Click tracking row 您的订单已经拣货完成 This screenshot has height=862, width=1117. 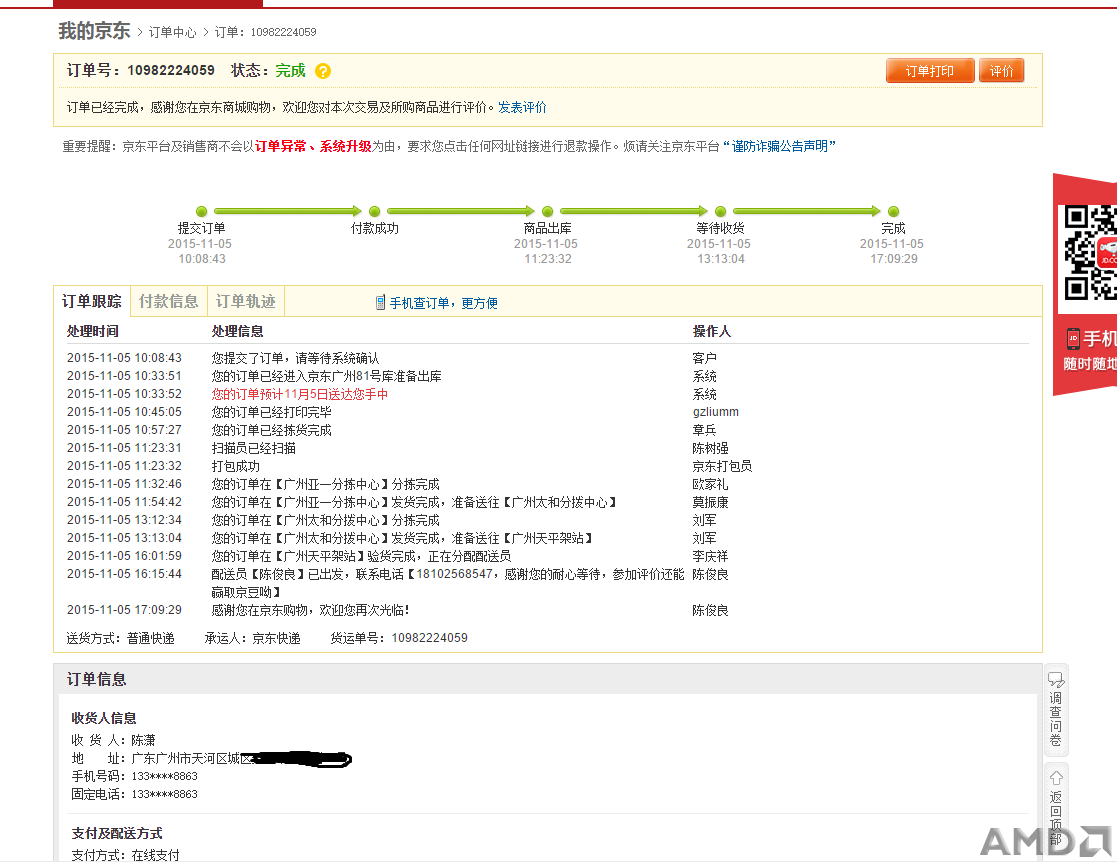tap(271, 430)
